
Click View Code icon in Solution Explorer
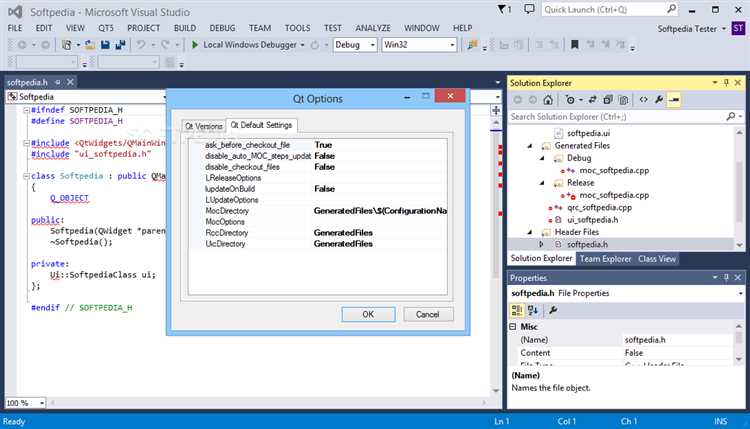click(643, 99)
